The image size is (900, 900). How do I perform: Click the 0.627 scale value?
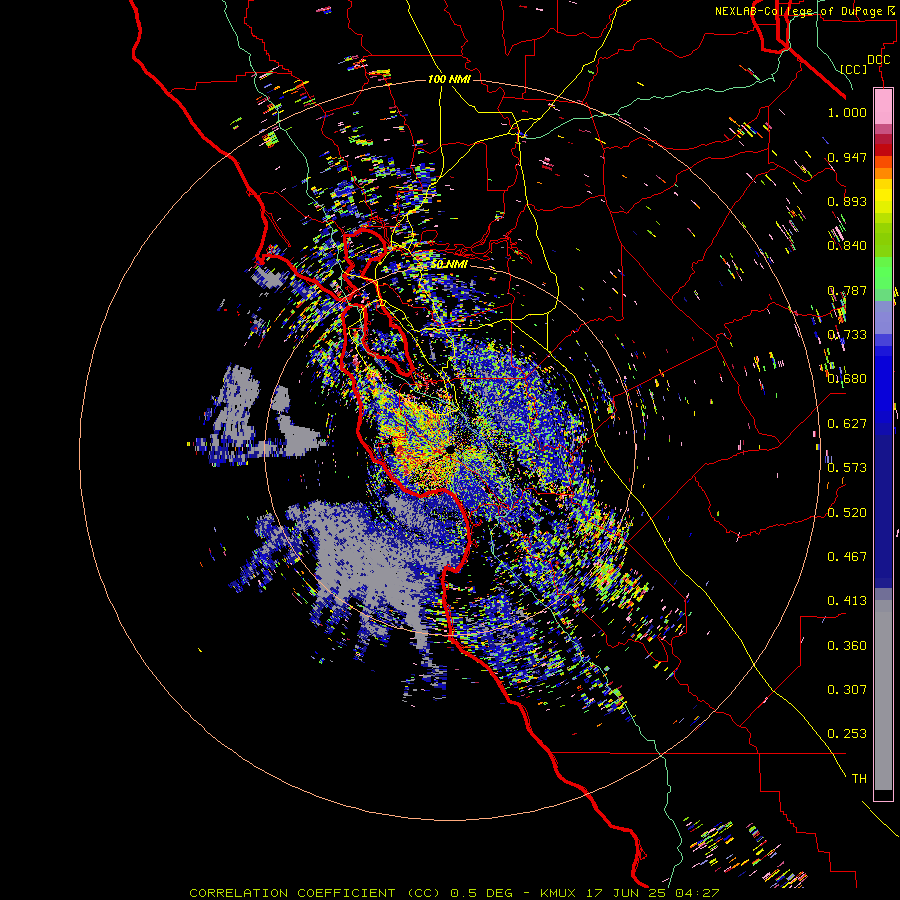point(847,424)
